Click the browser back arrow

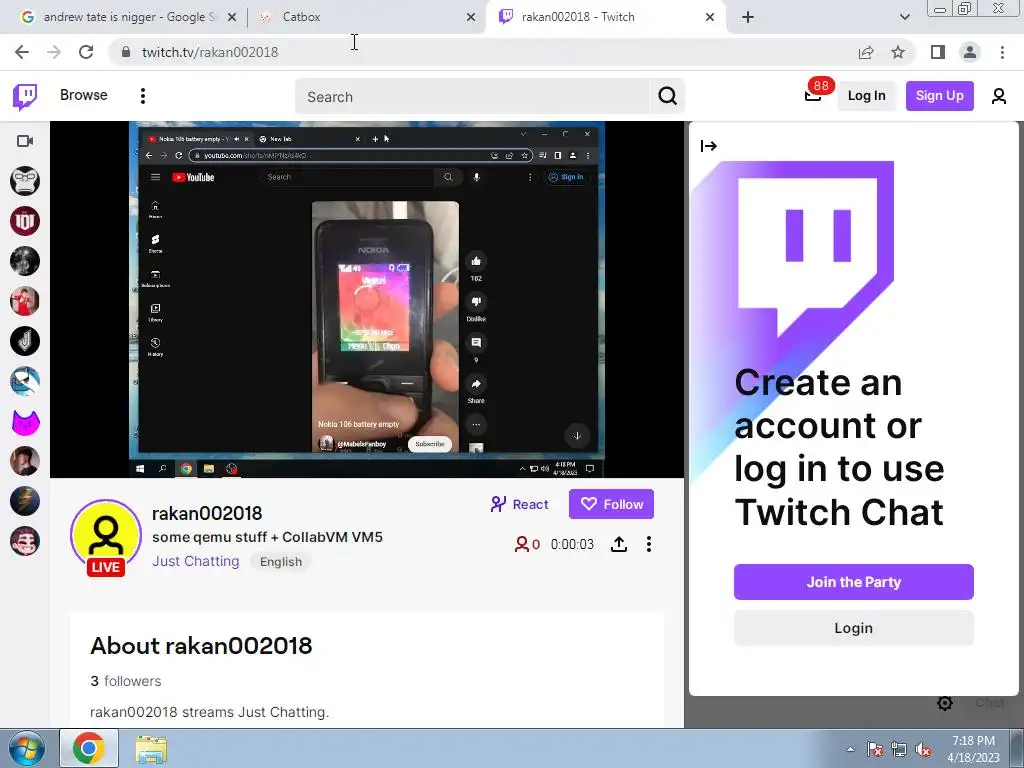click(22, 52)
